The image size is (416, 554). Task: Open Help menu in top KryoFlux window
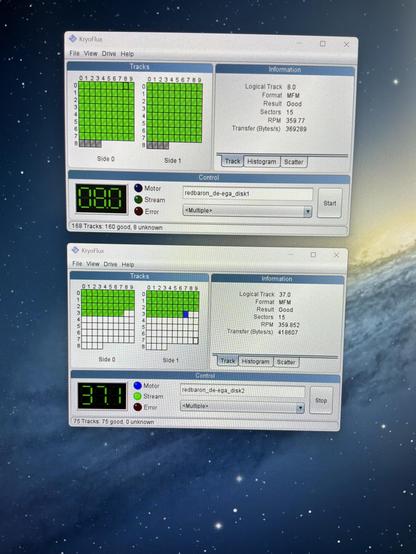[127, 54]
